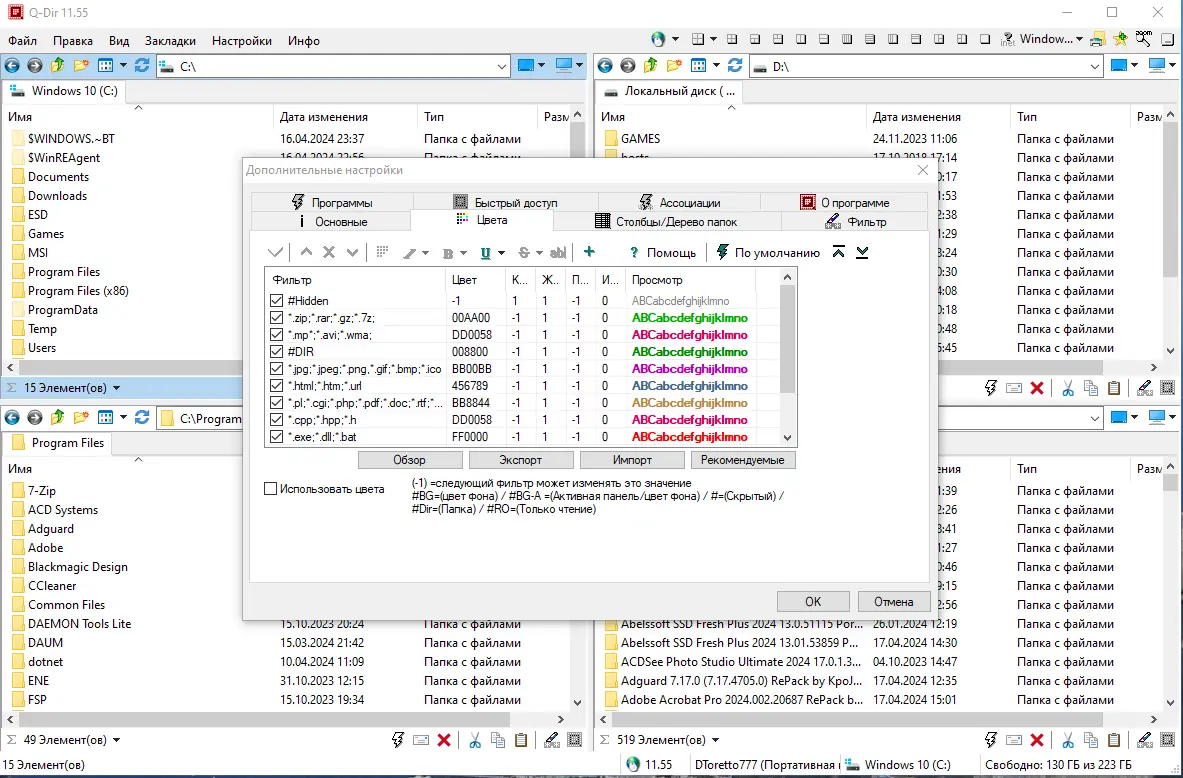Click the magenta preview text of *.jpg row
This screenshot has height=778, width=1183.
(x=690, y=368)
